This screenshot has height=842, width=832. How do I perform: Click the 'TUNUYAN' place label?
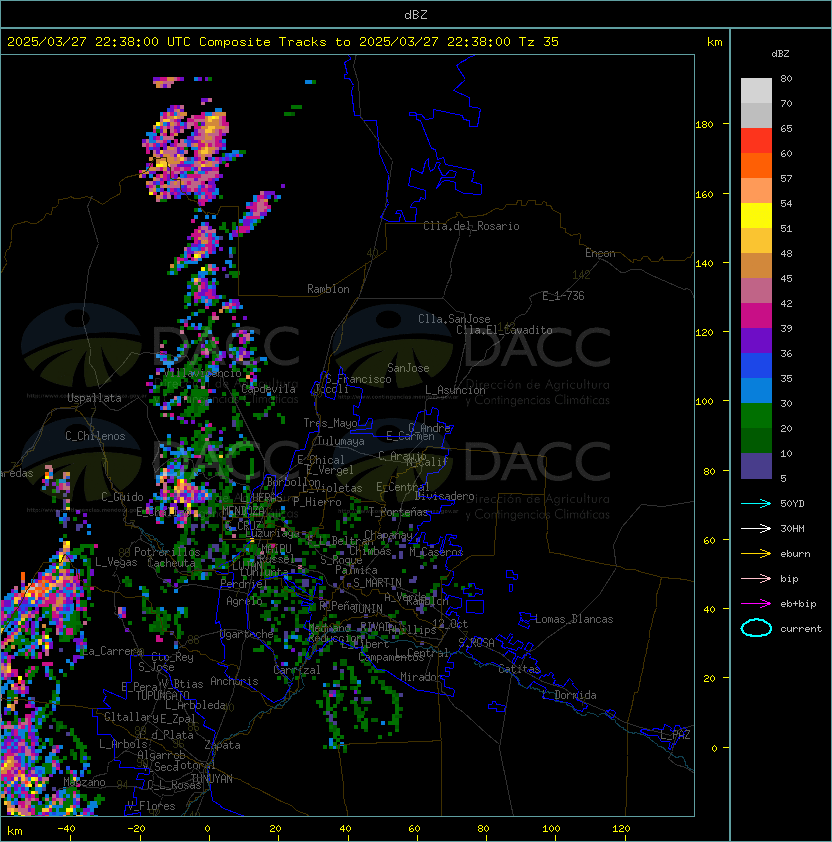(212, 779)
